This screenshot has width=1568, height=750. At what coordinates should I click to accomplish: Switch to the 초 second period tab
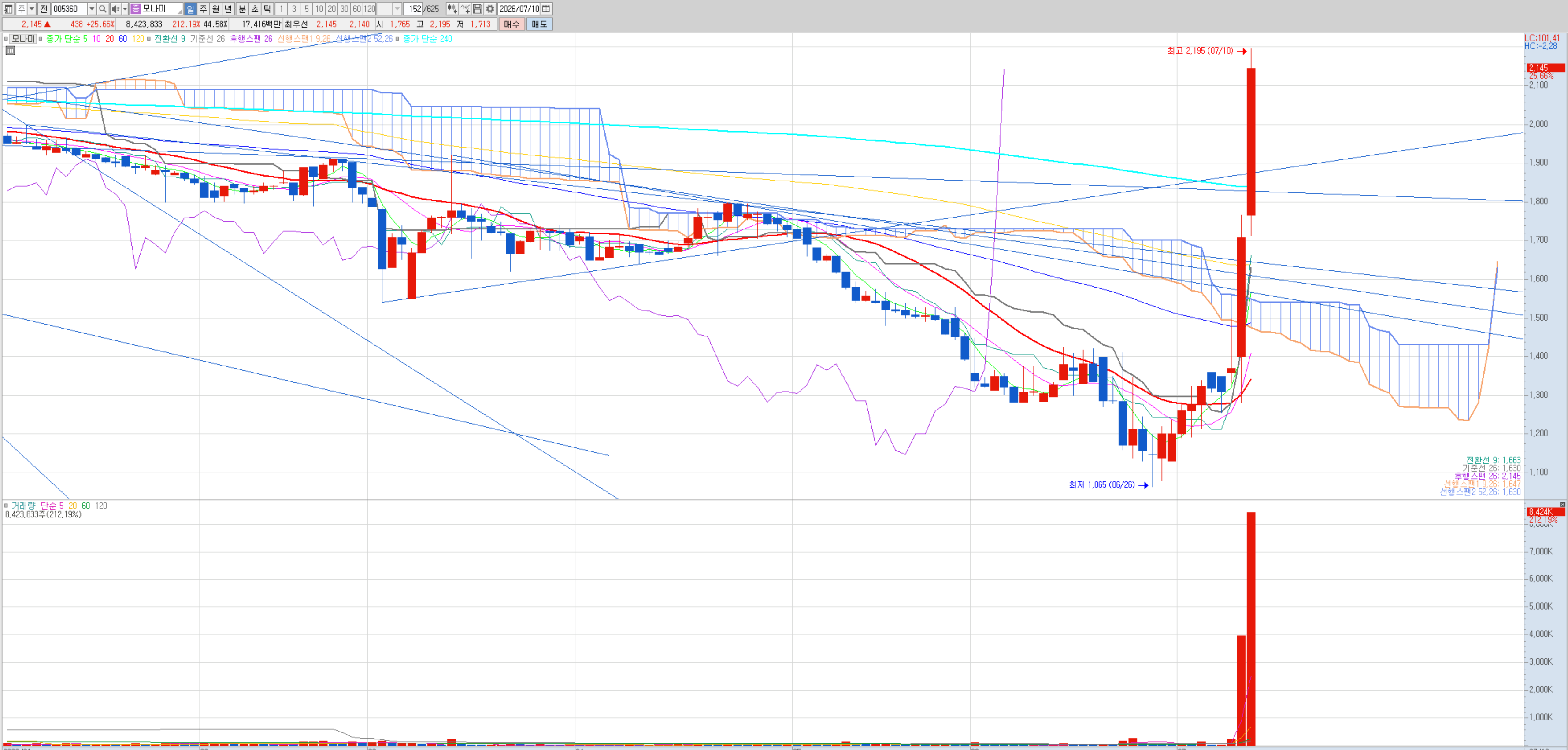pyautogui.click(x=255, y=8)
